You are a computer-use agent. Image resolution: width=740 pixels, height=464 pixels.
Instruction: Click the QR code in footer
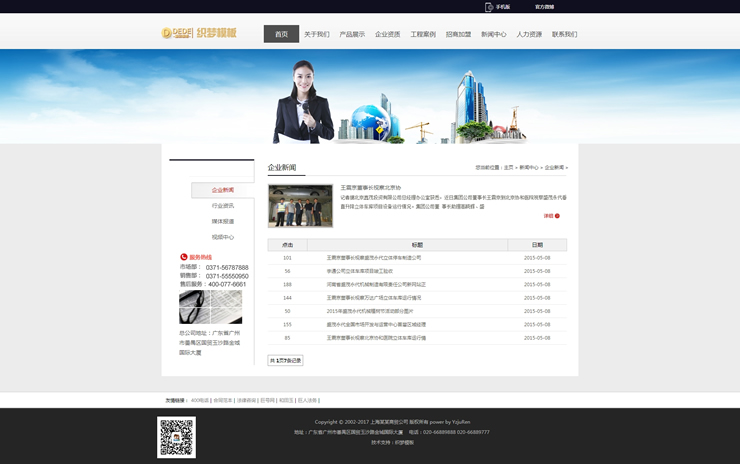(176, 437)
